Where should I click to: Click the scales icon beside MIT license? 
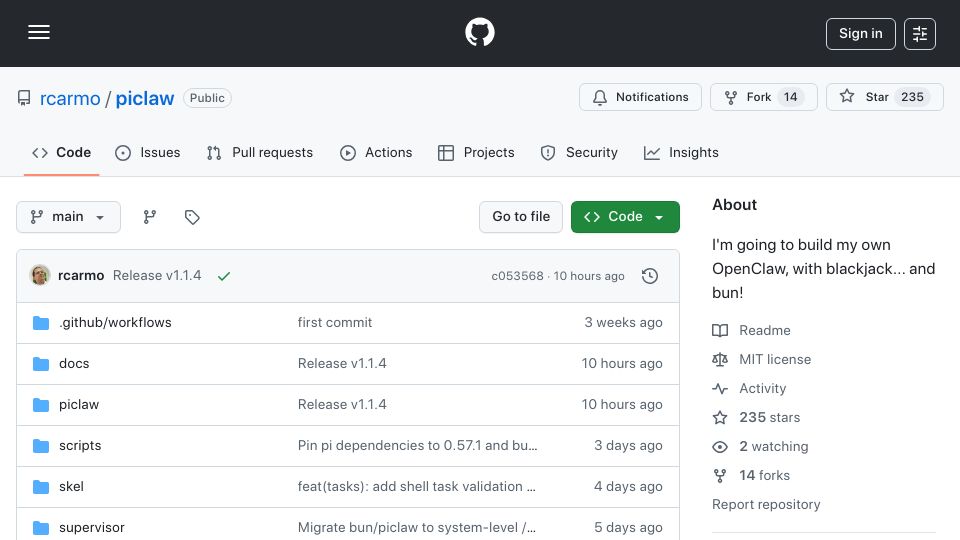(720, 359)
